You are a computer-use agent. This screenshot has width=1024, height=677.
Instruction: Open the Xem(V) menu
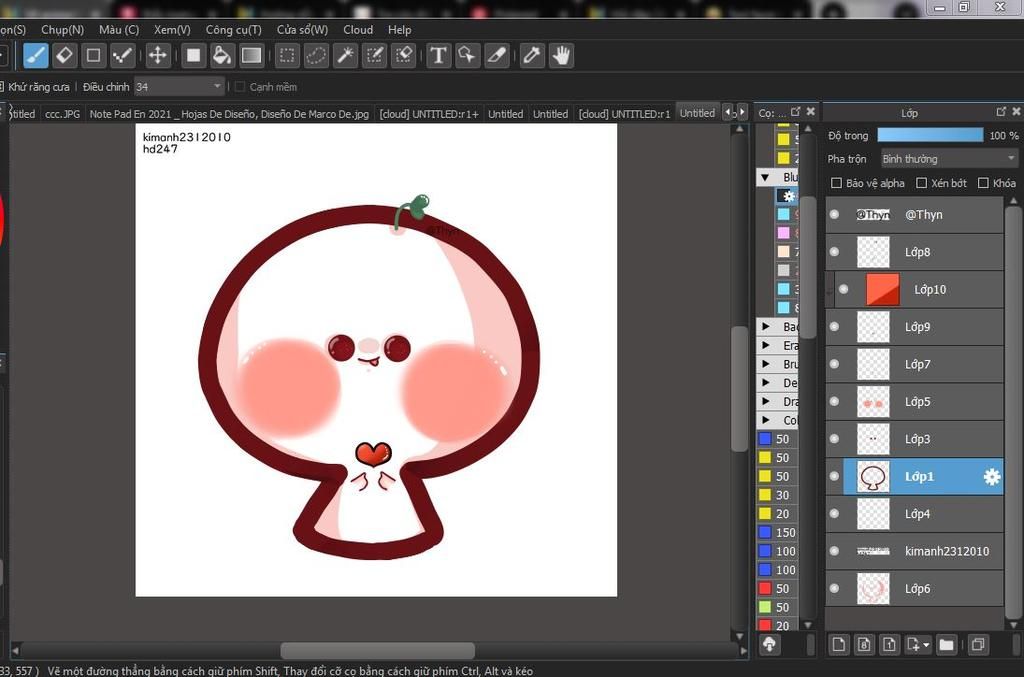[172, 30]
